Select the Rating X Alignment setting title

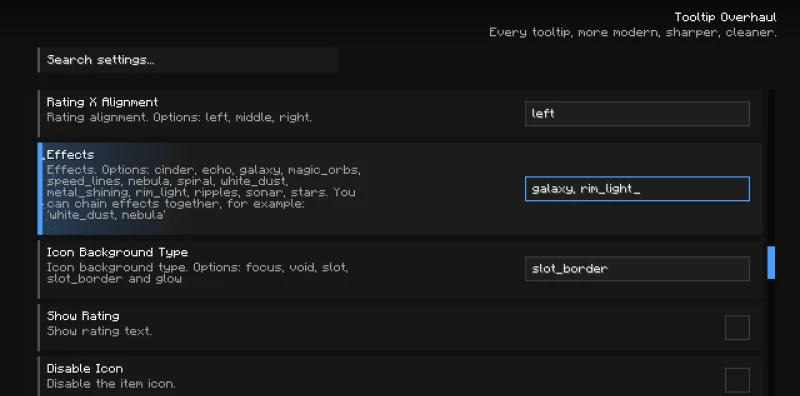tap(103, 102)
